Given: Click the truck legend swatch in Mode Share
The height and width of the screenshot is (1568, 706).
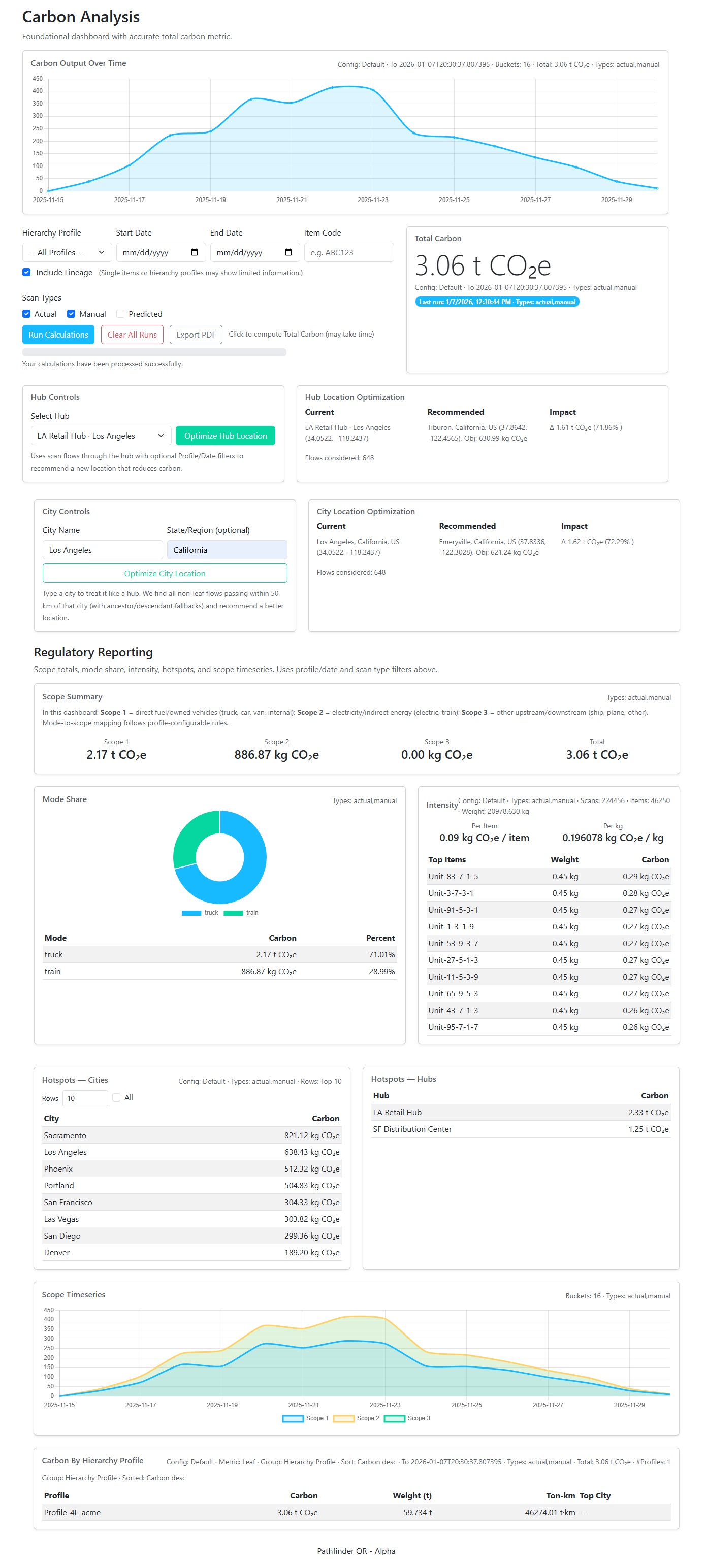Looking at the screenshot, I should pyautogui.click(x=191, y=913).
